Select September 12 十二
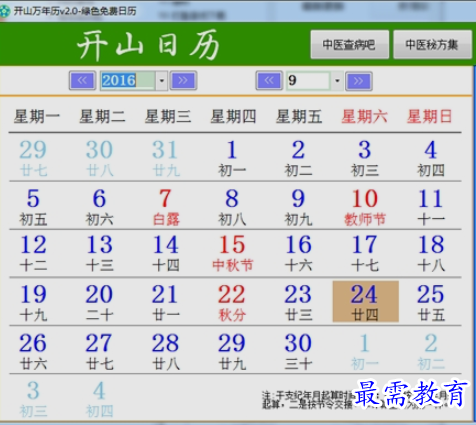The width and height of the screenshot is (476, 425). tap(33, 253)
